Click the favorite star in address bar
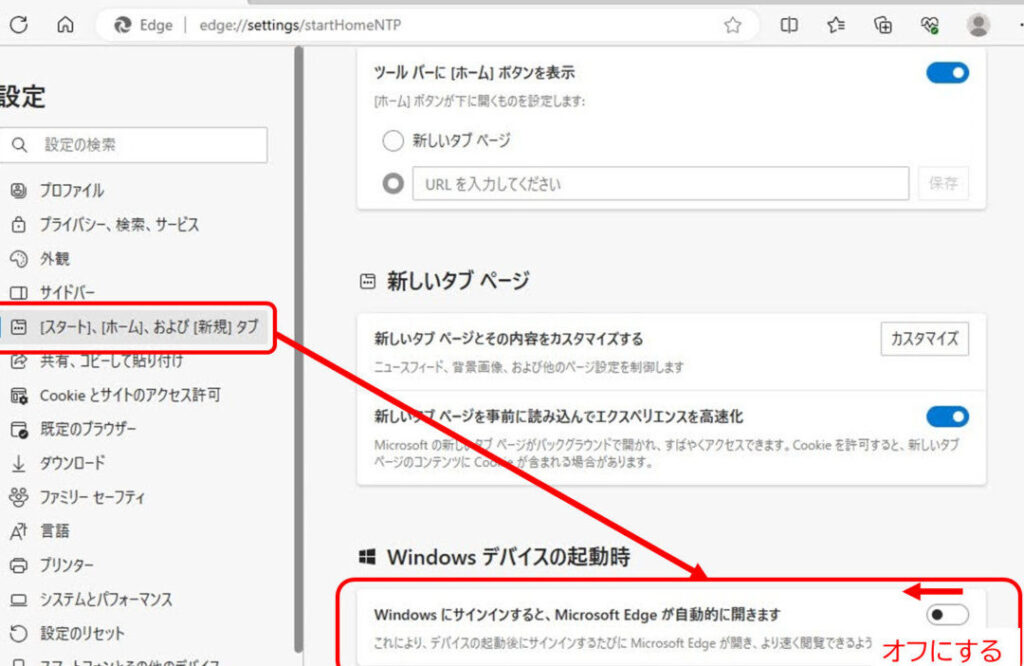 point(732,26)
